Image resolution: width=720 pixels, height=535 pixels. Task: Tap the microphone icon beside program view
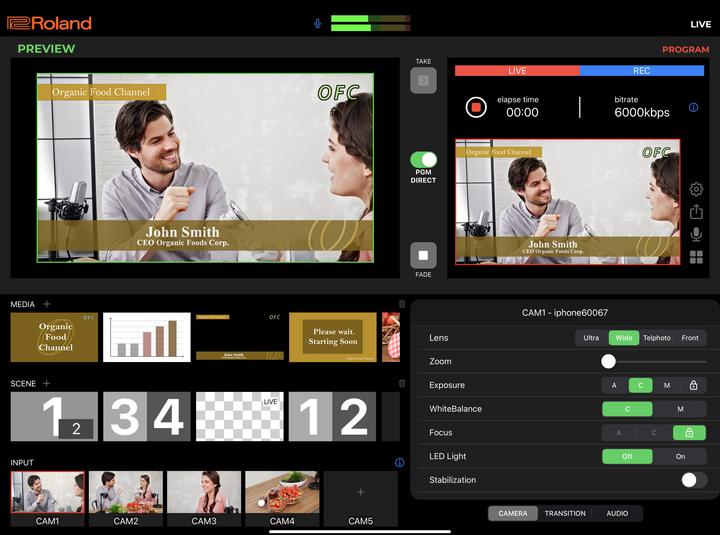(696, 234)
